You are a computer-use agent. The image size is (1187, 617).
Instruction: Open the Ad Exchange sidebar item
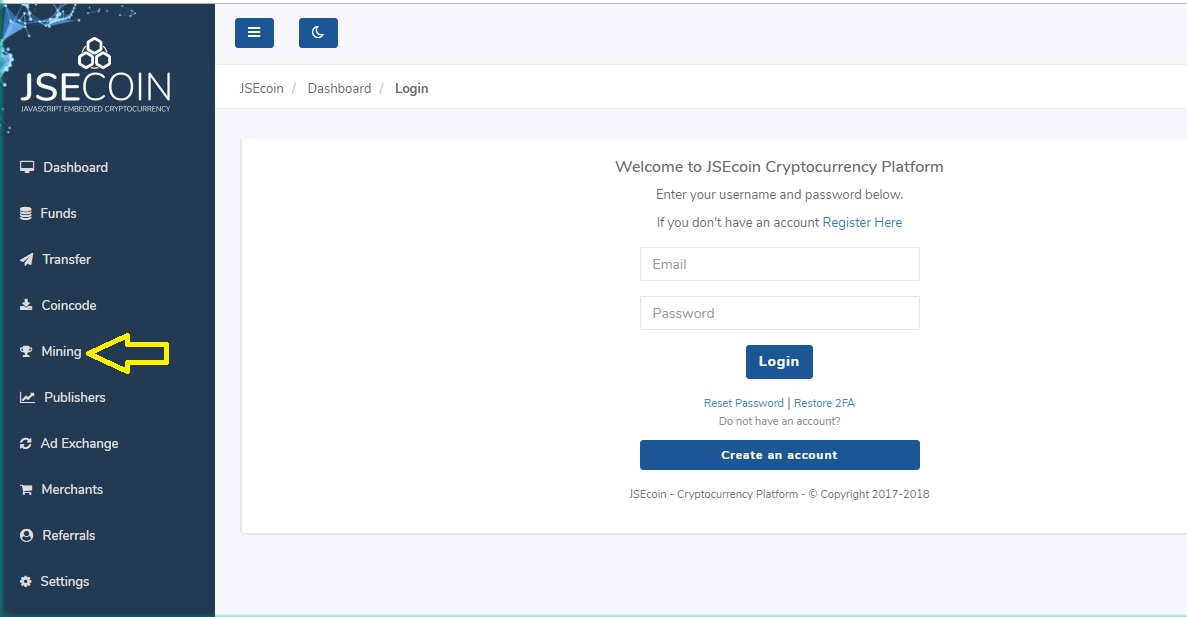(79, 444)
